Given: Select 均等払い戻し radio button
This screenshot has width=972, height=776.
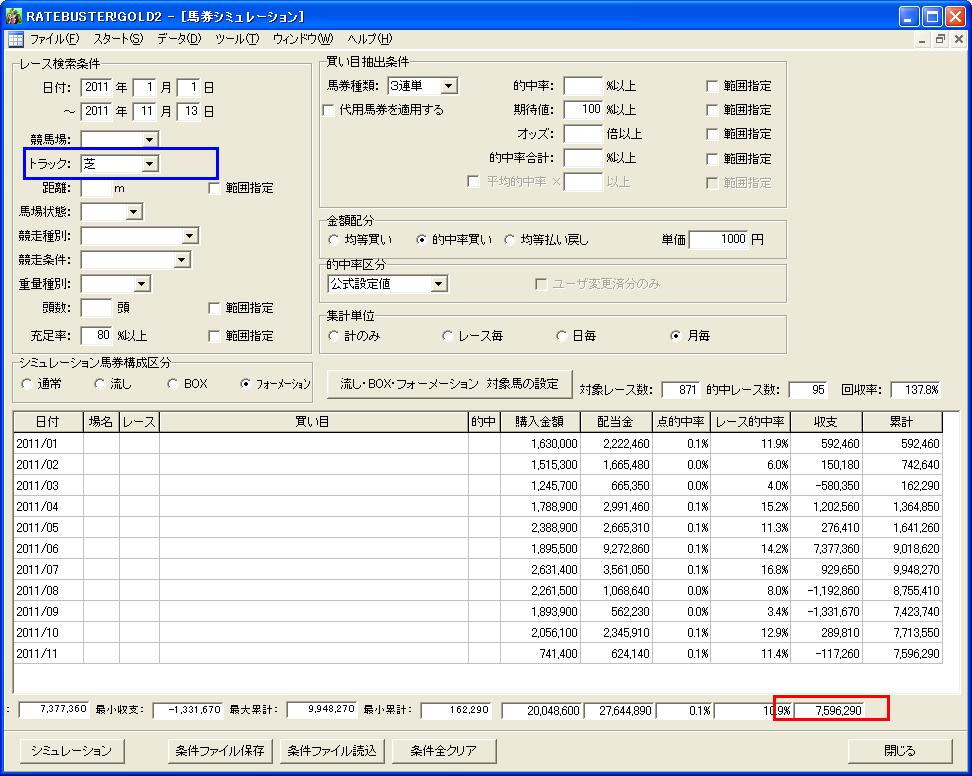Looking at the screenshot, I should click(x=510, y=239).
